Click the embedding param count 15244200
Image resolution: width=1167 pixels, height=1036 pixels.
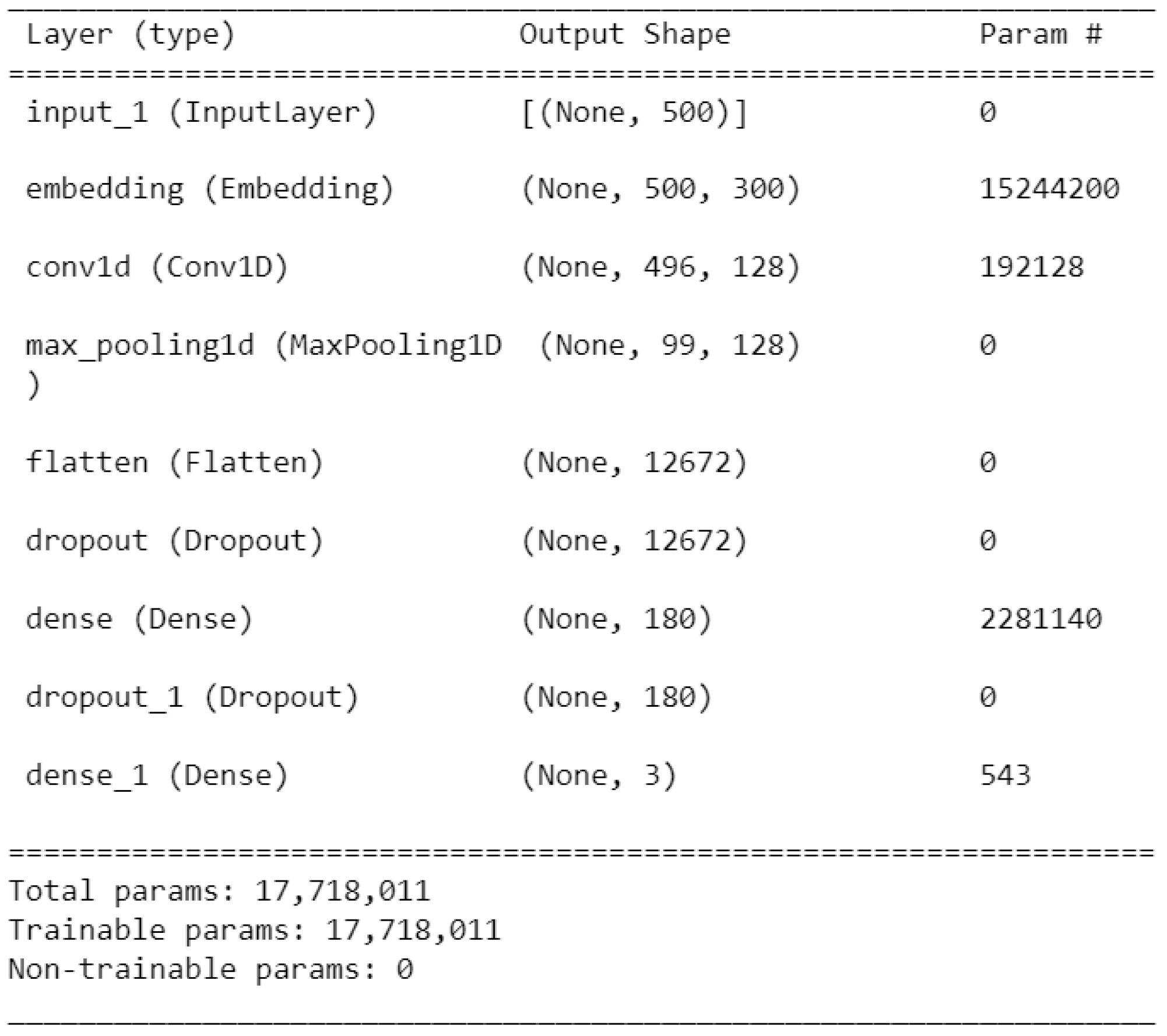(1049, 189)
